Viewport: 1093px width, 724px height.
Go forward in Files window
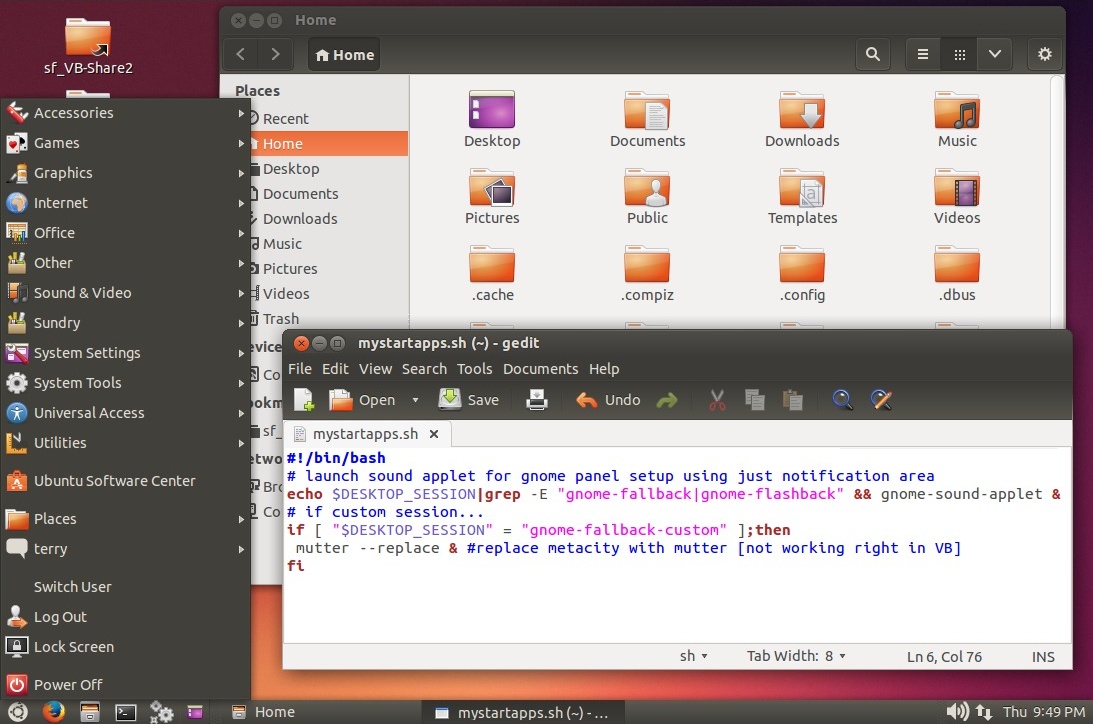tap(275, 54)
